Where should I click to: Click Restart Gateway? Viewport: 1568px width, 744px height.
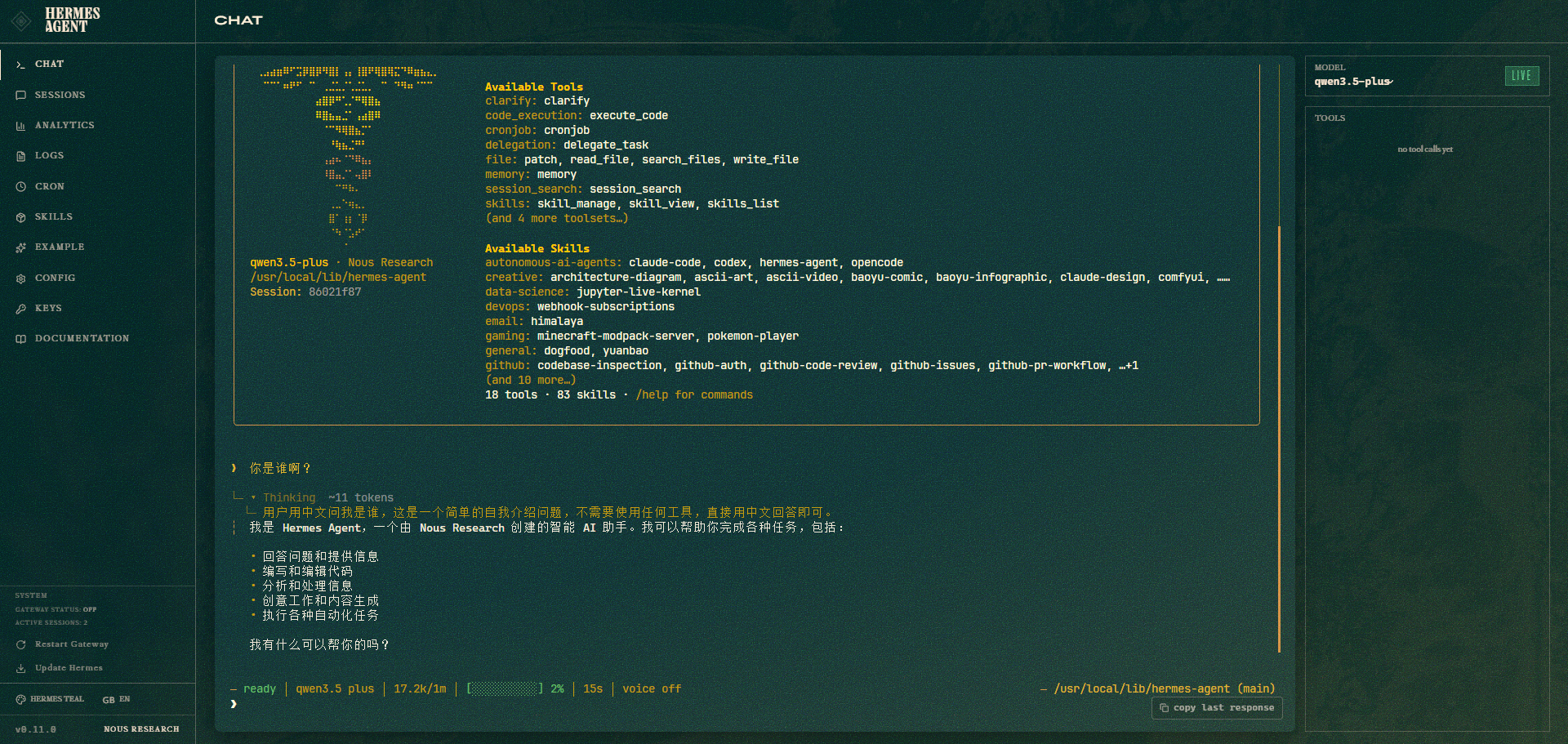(71, 644)
